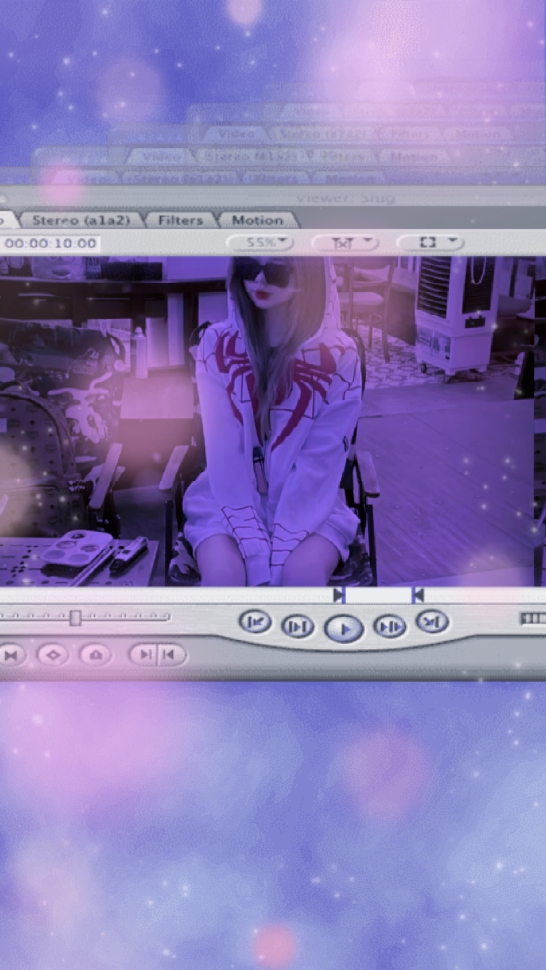Screen dimensions: 546x970
Task: Open the playhead sync dropdown beside 55%
Action: click(x=345, y=242)
